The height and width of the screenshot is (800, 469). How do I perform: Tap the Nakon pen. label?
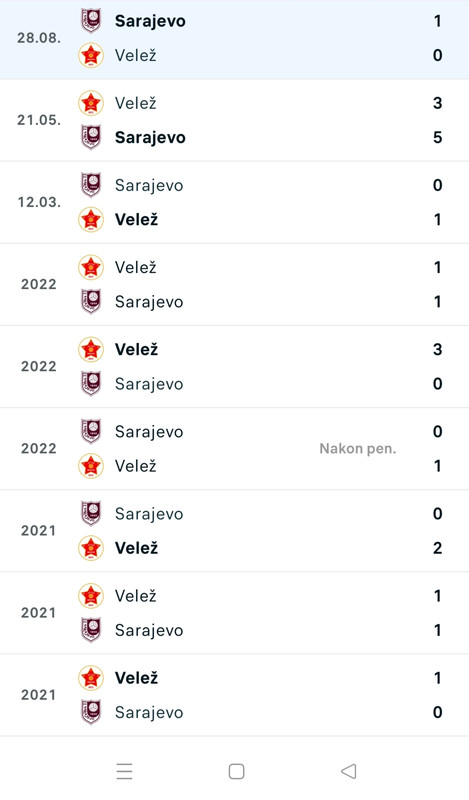click(358, 448)
